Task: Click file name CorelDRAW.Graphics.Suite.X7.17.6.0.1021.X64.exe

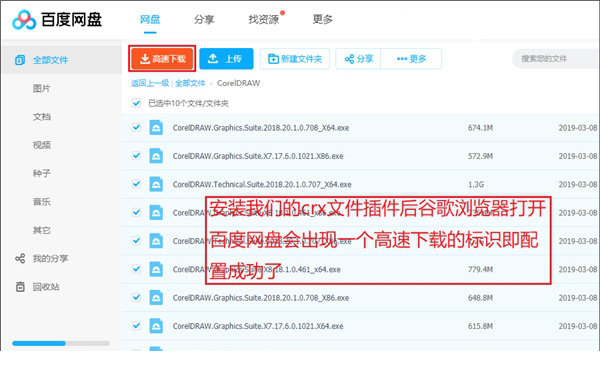Action: [x=258, y=326]
